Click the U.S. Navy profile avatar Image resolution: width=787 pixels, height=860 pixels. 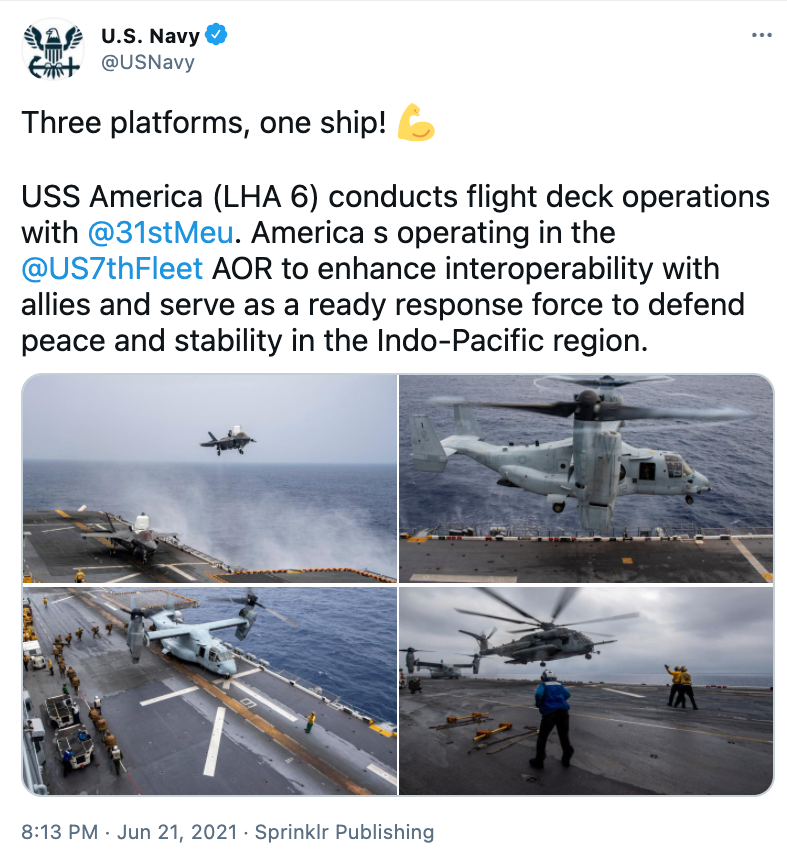53,49
